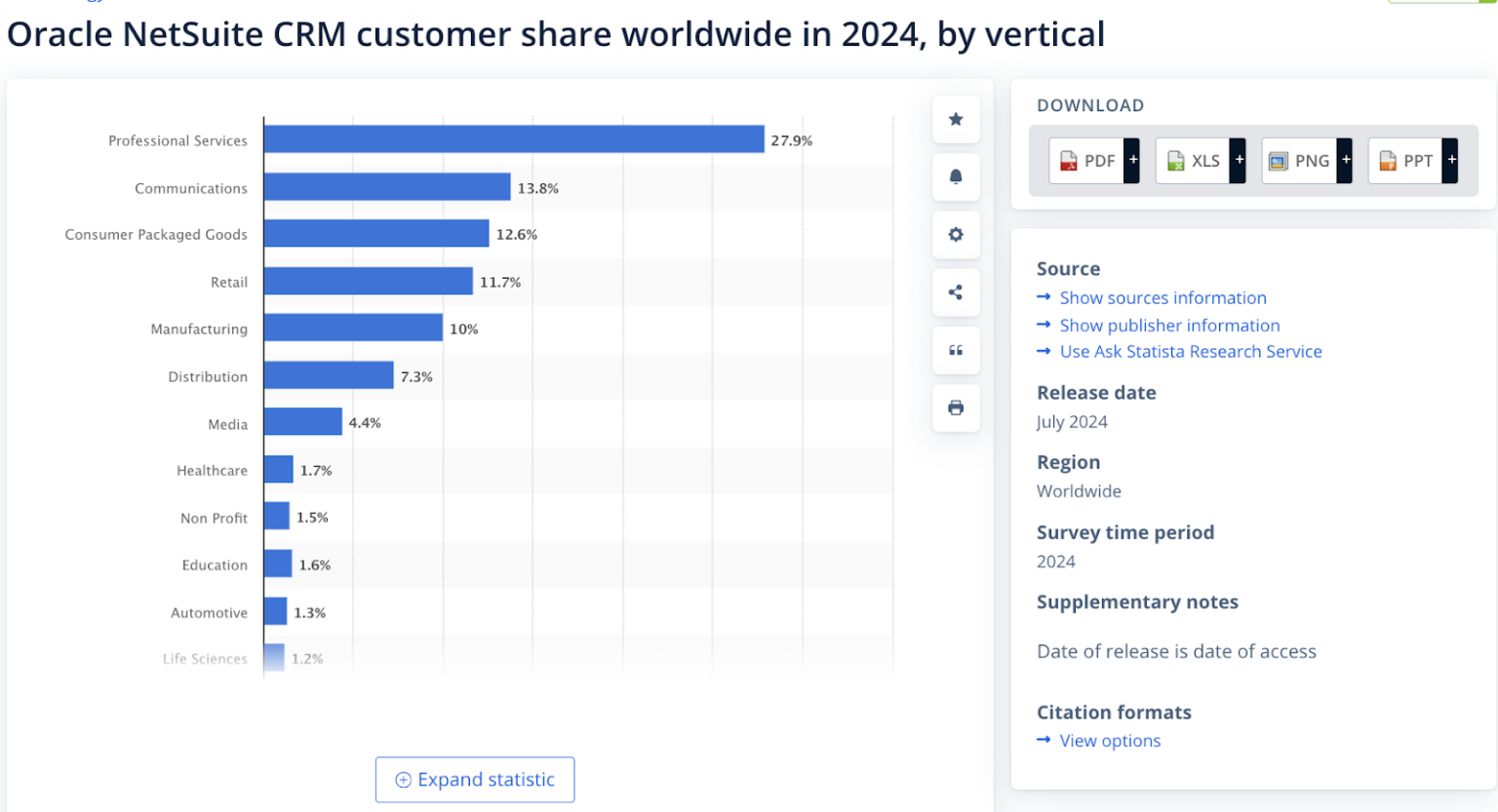This screenshot has width=1498, height=812.
Task: Download the statistic as PPT
Action: [x=1405, y=160]
